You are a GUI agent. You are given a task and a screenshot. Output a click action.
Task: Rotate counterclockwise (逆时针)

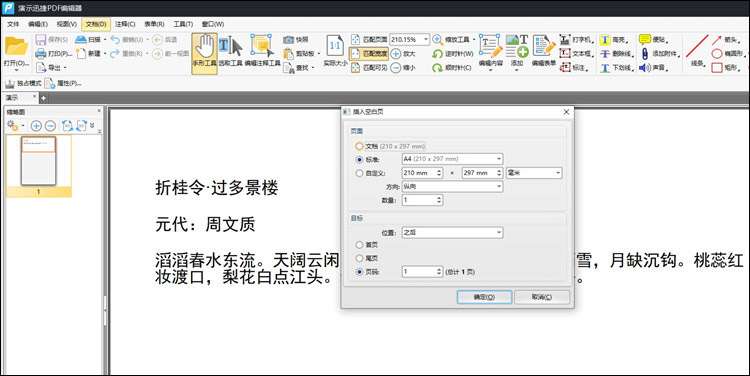[x=437, y=54]
